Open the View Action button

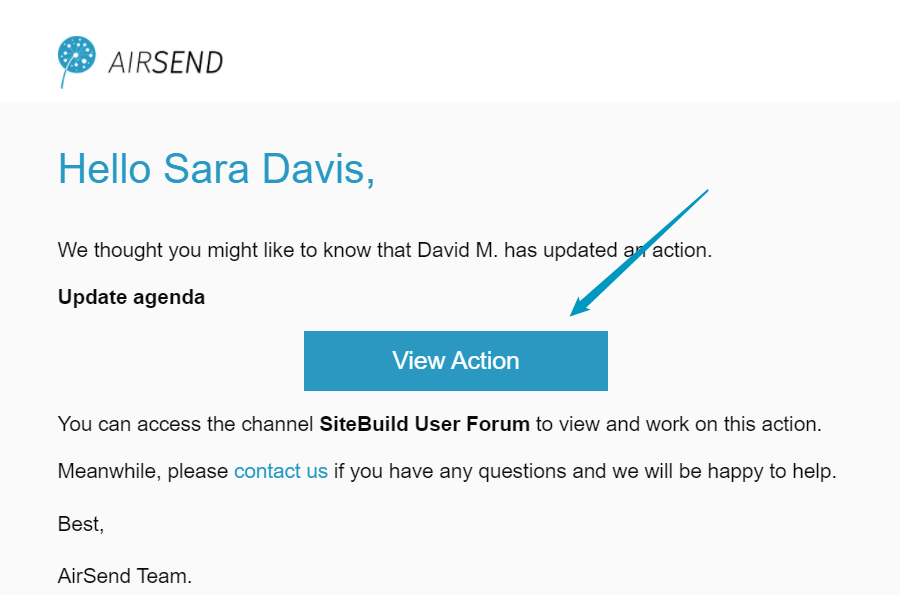456,361
